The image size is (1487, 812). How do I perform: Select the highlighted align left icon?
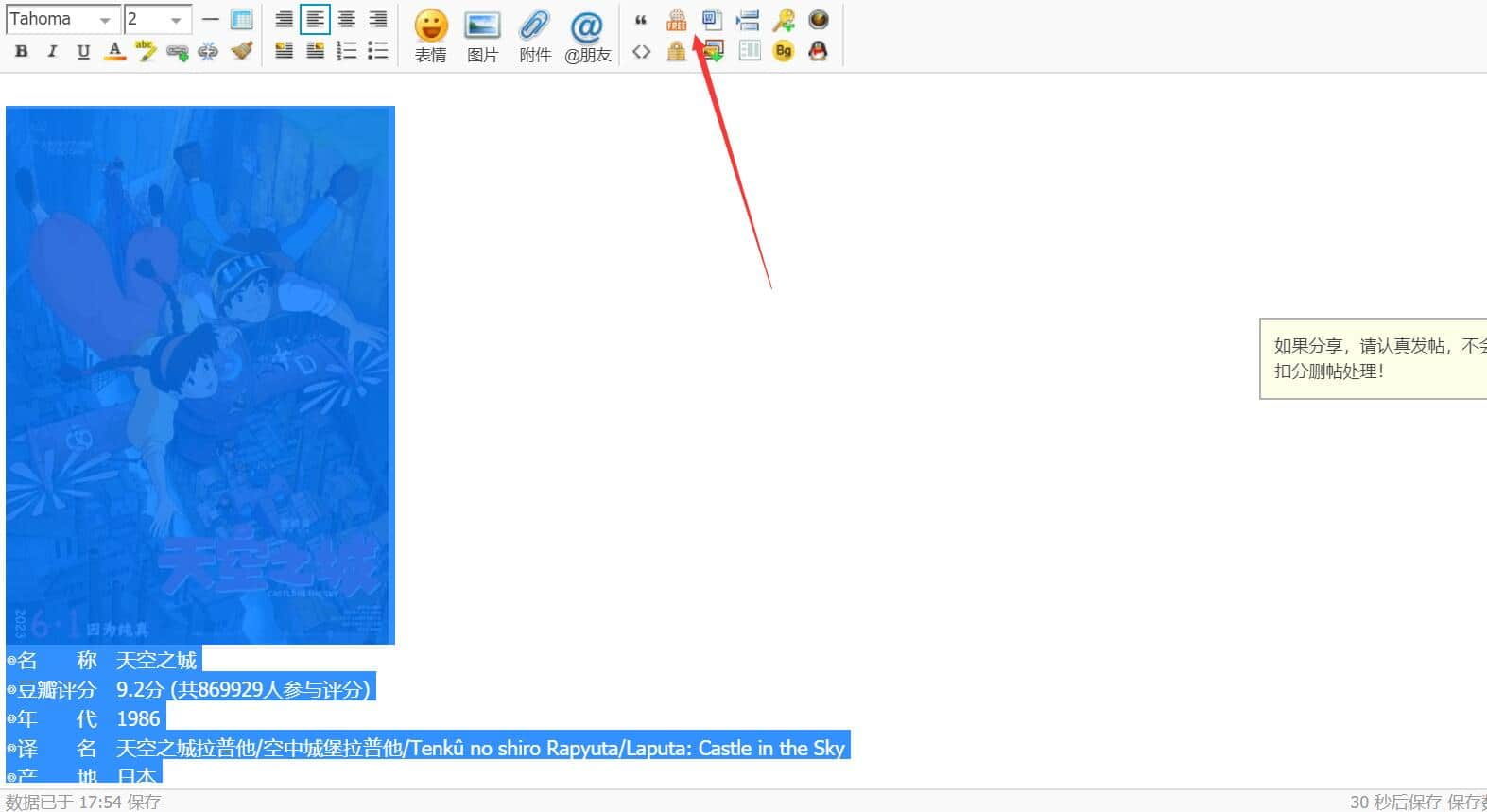point(315,19)
